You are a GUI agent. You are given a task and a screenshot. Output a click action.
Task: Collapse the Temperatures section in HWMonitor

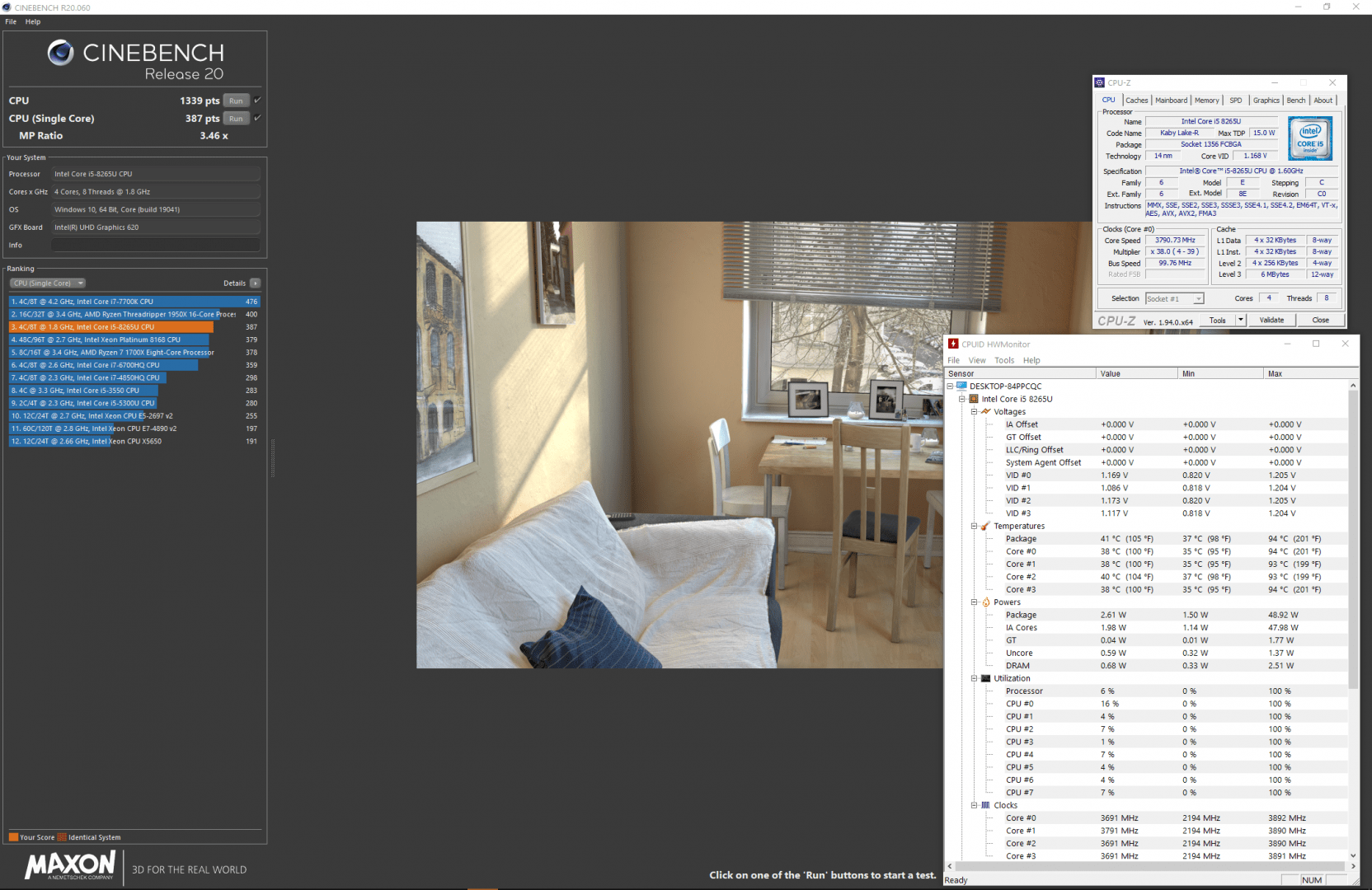tap(974, 526)
